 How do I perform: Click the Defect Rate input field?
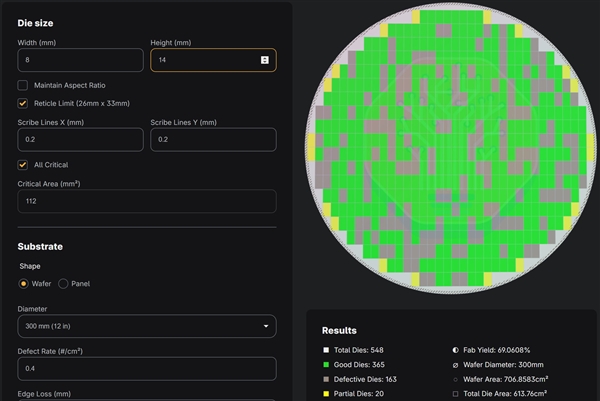point(147,368)
